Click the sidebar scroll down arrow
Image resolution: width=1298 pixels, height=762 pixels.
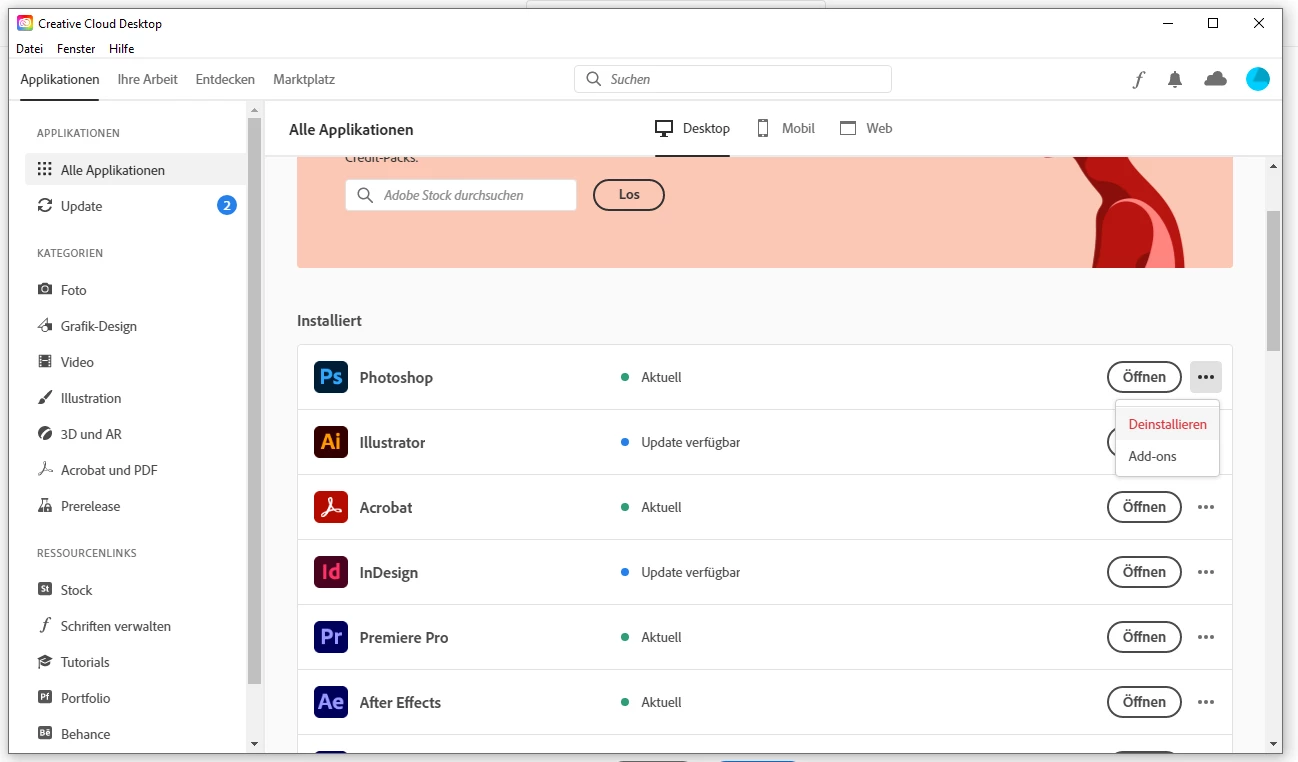tap(254, 744)
